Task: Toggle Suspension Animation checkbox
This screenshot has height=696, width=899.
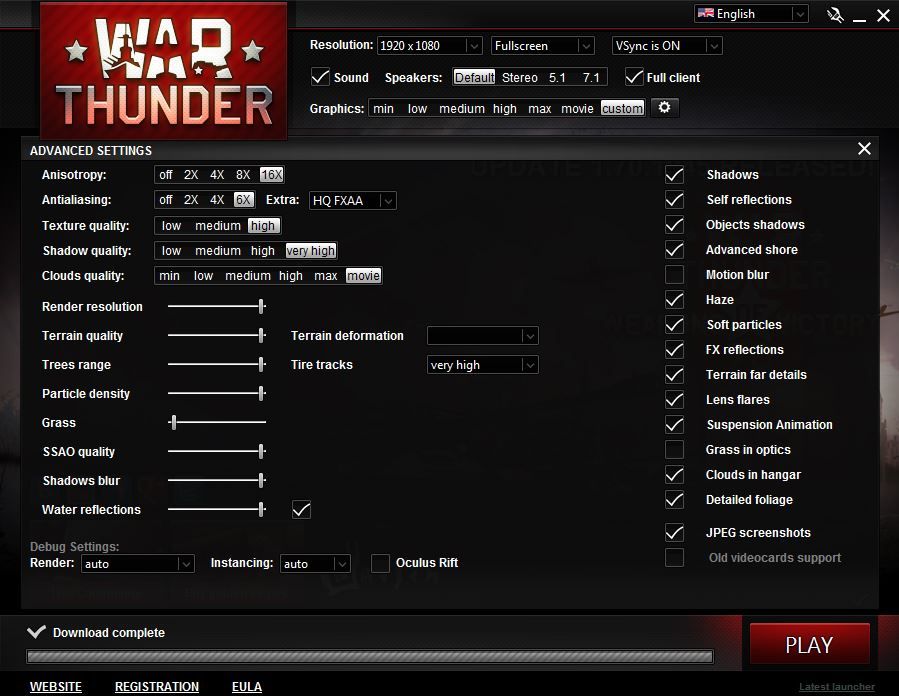Action: click(x=674, y=425)
